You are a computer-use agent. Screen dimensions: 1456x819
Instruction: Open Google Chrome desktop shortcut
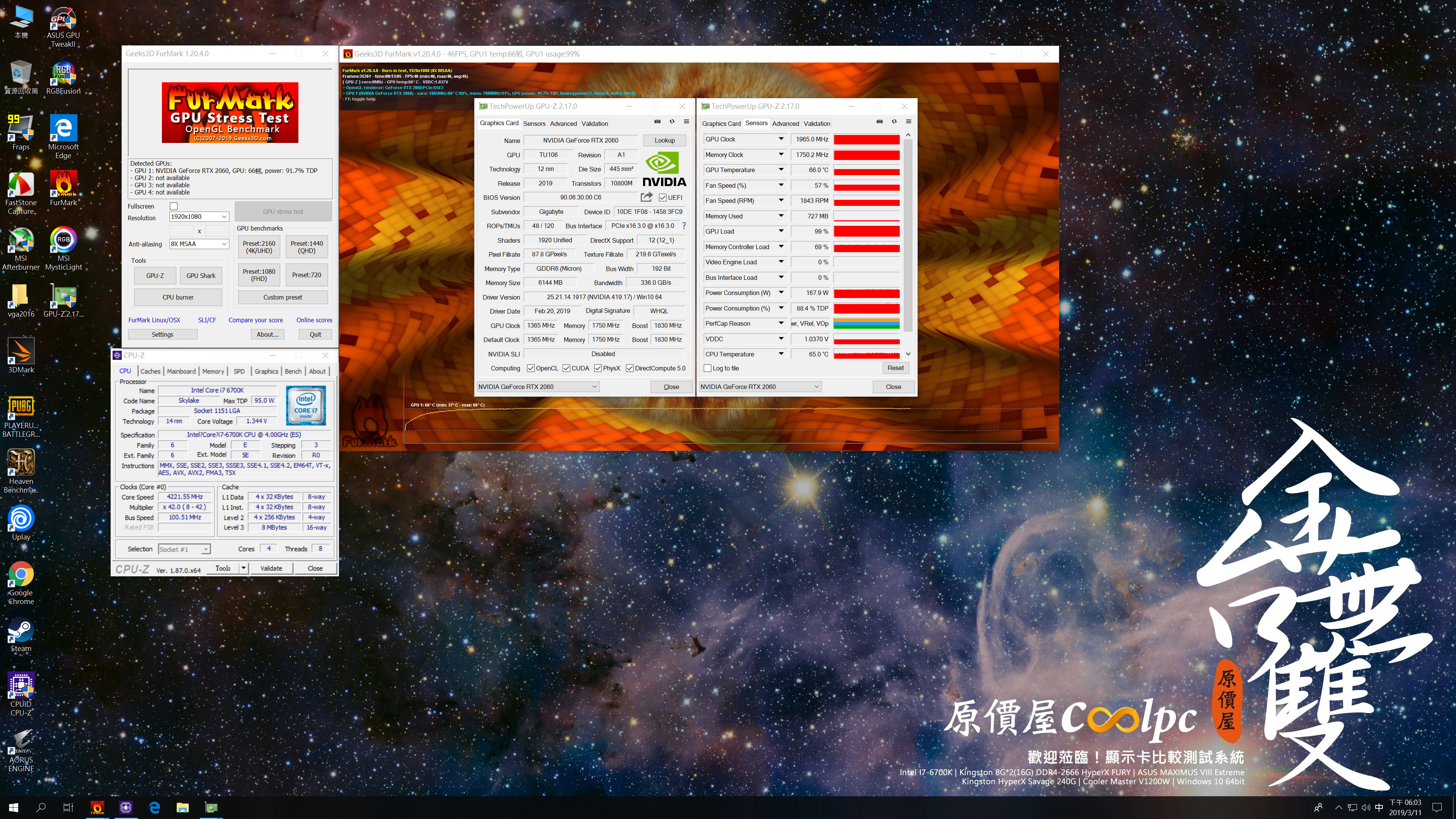[x=21, y=583]
